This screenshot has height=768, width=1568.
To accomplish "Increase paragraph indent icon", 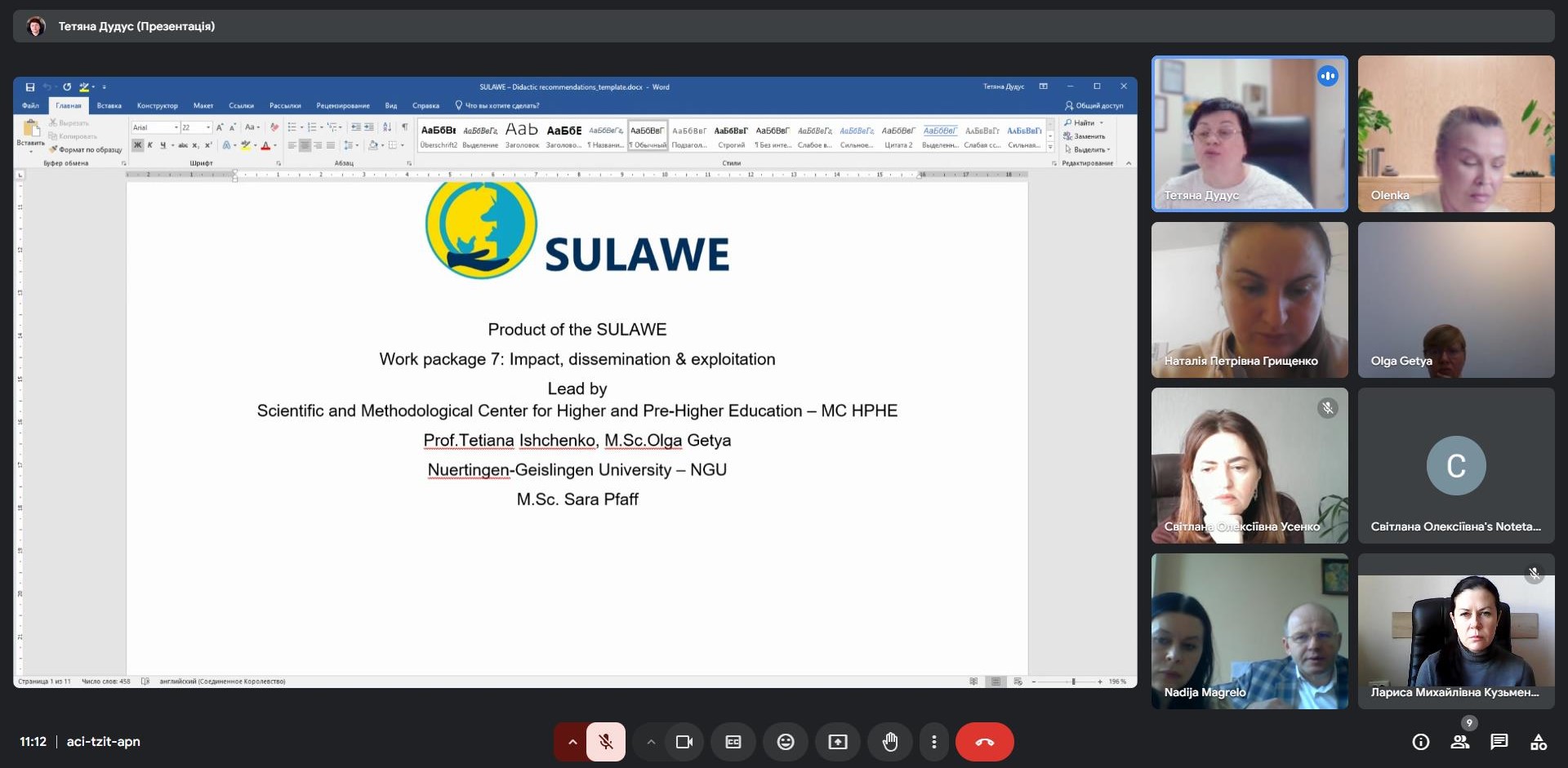I will (369, 127).
